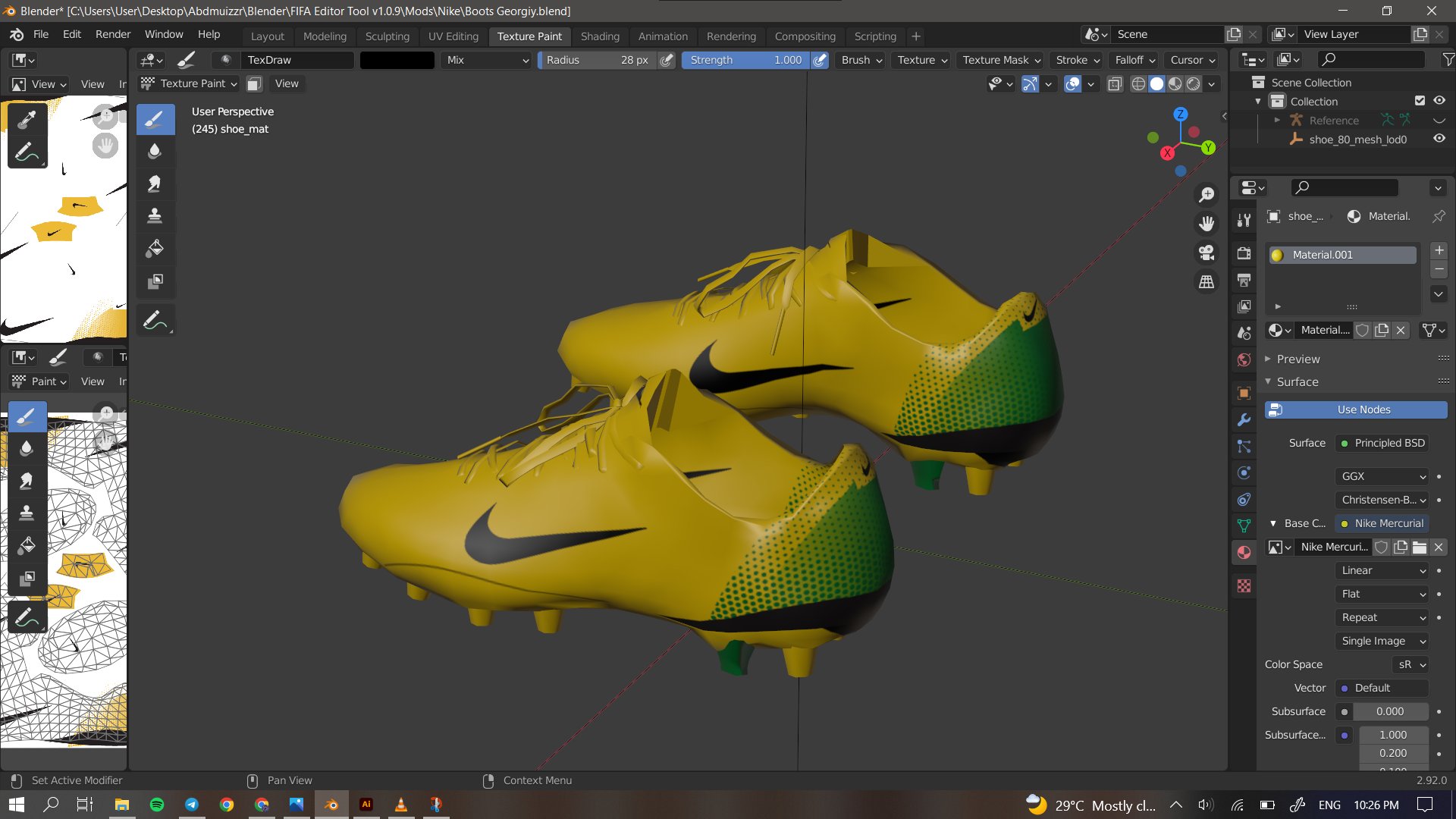Select the Clone tool in 3D viewport
Screen dimensions: 1456x819
155,216
